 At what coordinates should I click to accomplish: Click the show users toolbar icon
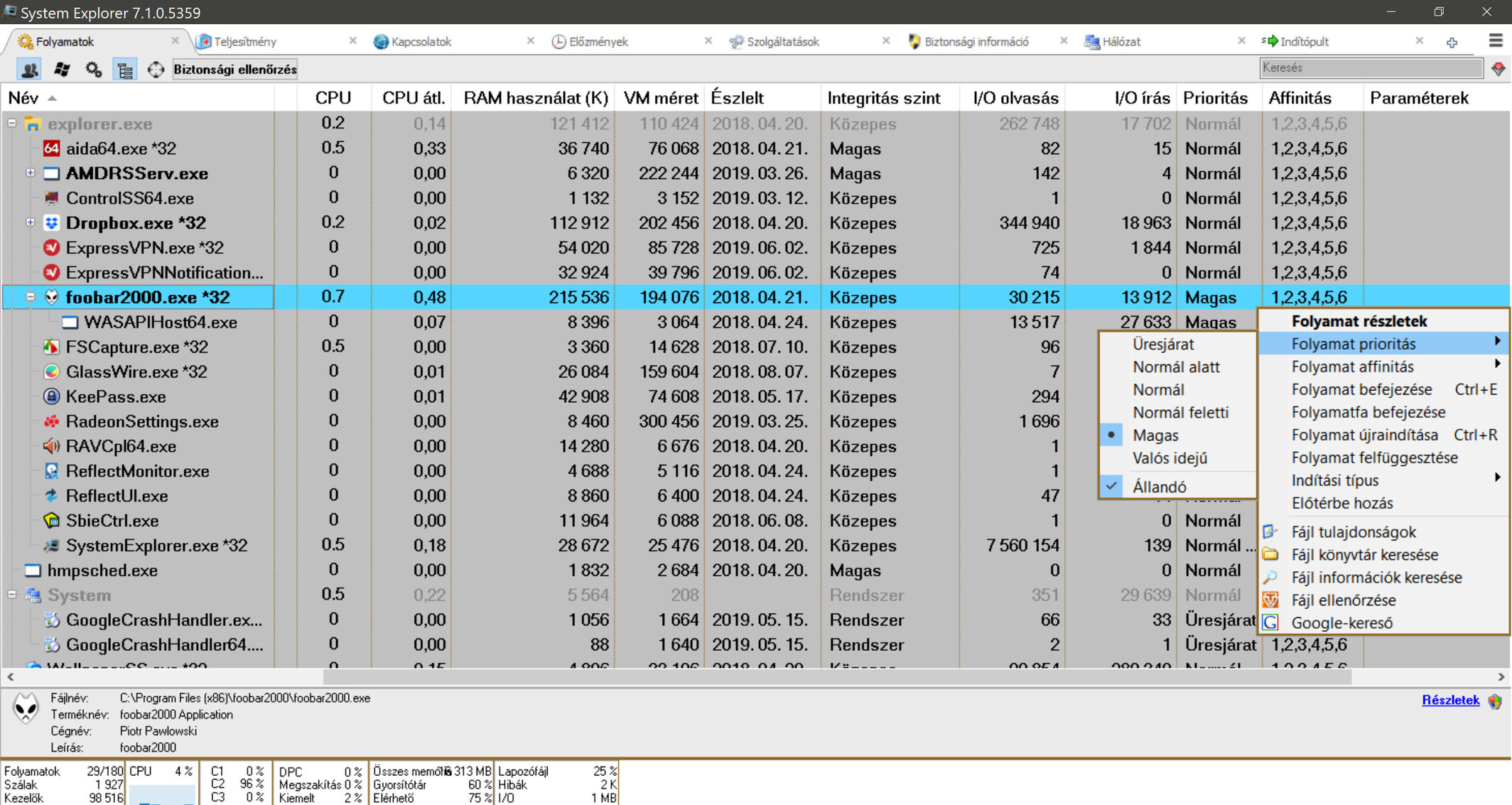[x=29, y=69]
